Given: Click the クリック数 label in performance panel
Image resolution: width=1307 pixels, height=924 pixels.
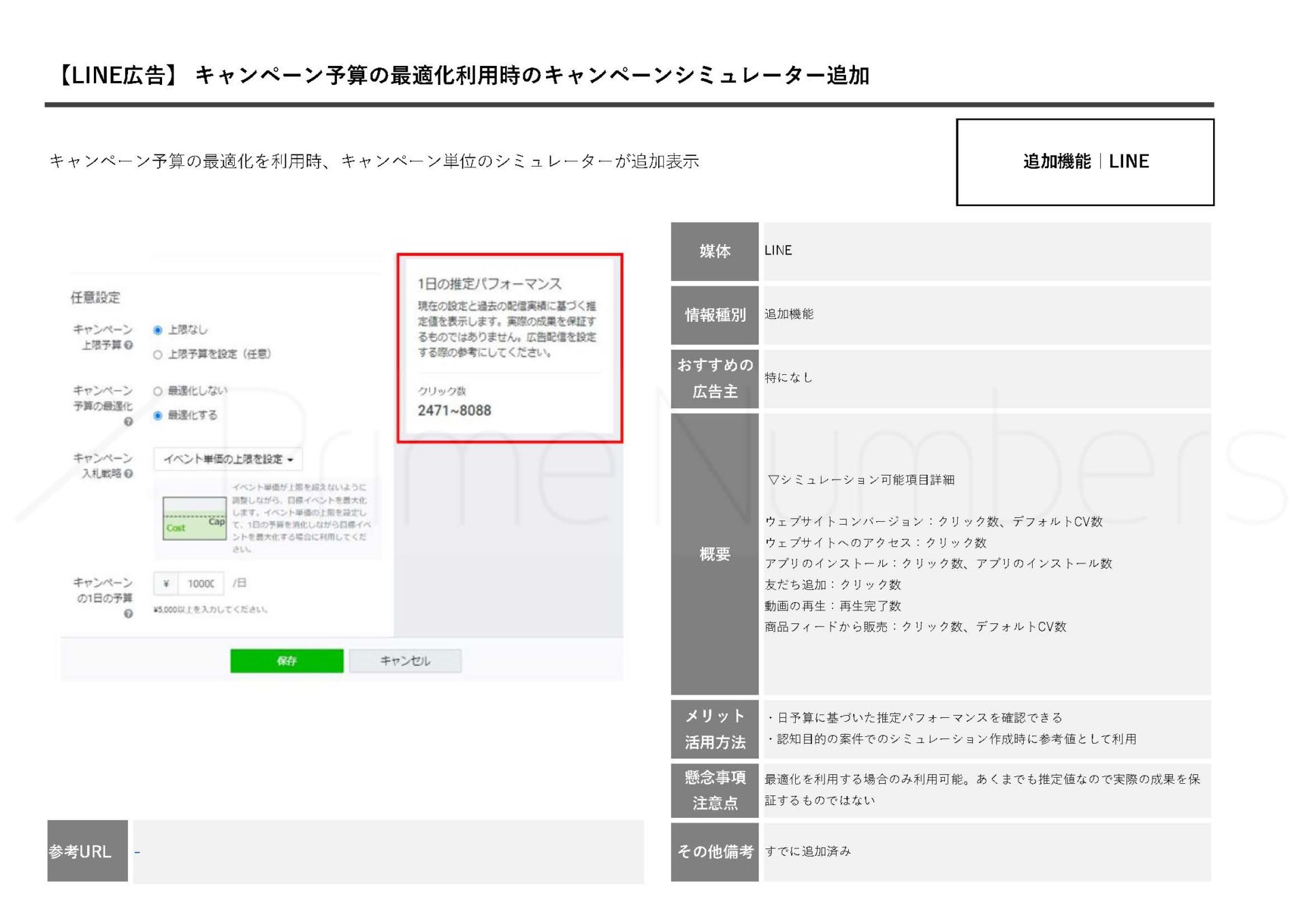Looking at the screenshot, I should point(442,391).
